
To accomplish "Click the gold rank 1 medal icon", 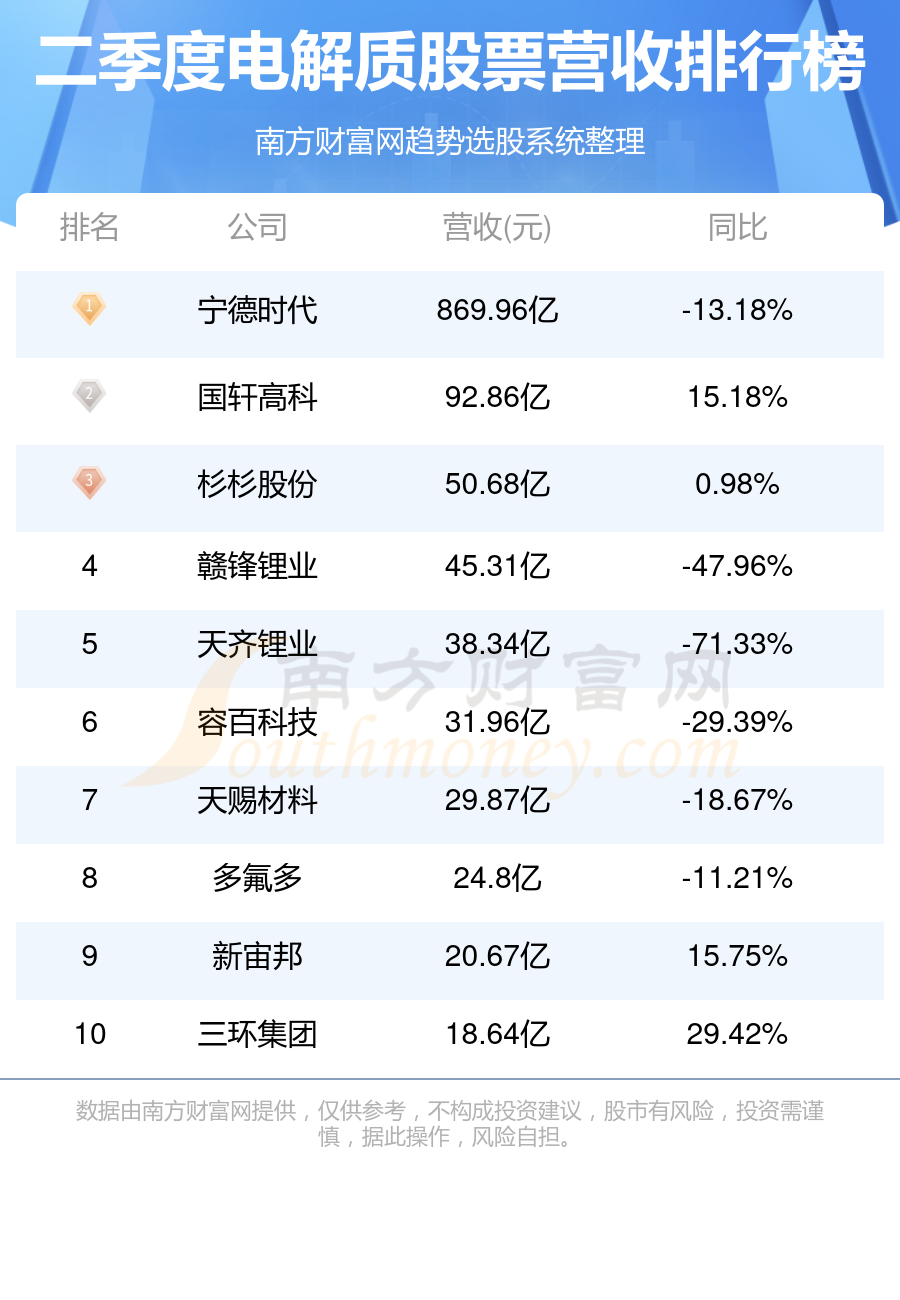I will [89, 308].
